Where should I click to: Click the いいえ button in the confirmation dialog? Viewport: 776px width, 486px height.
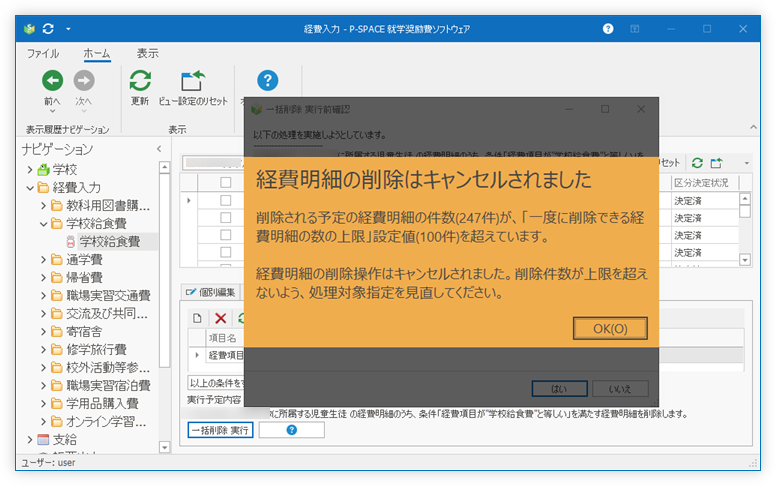click(620, 389)
